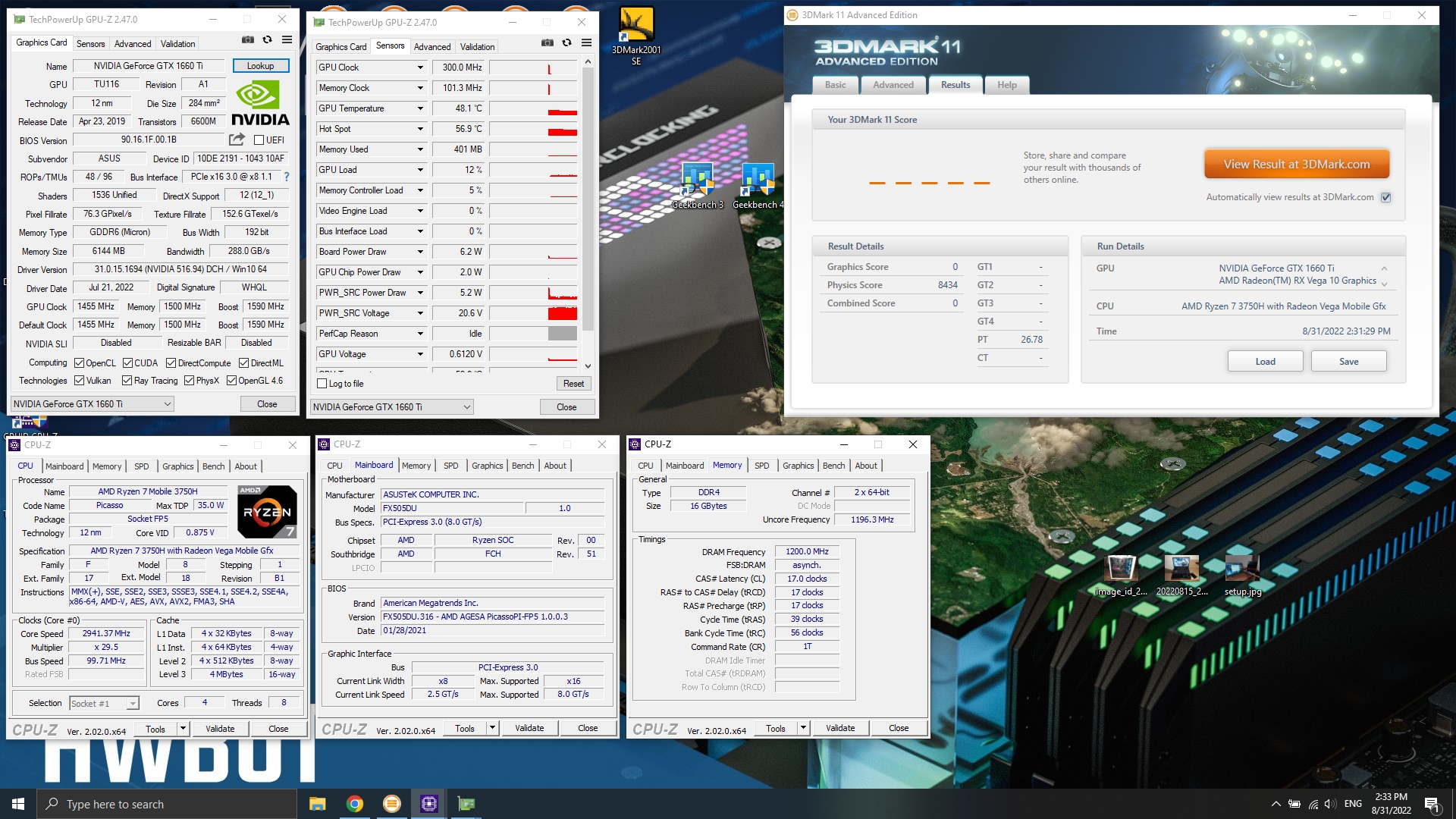
Task: Click the network Wi-Fi tray icon
Action: pyautogui.click(x=1313, y=804)
